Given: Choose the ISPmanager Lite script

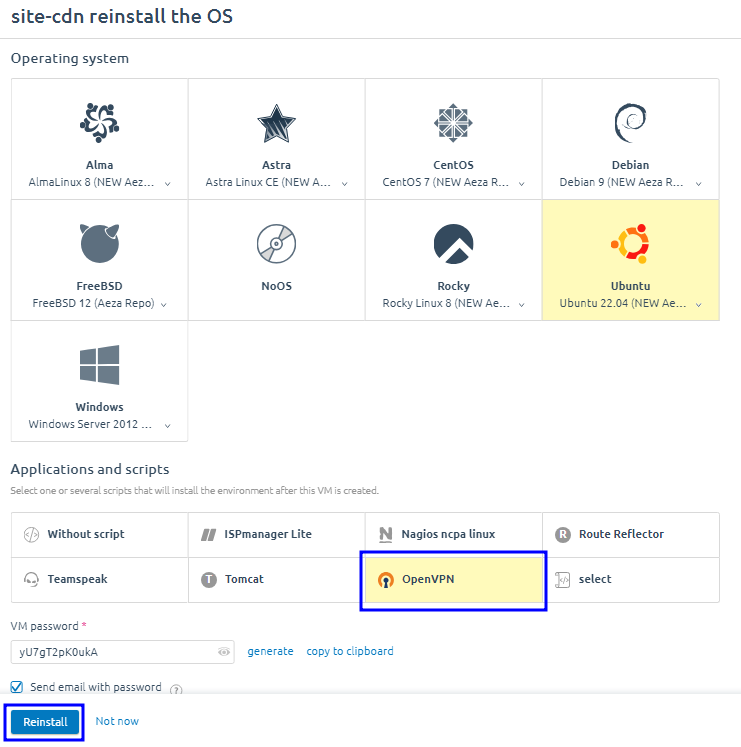Looking at the screenshot, I should tap(265, 534).
